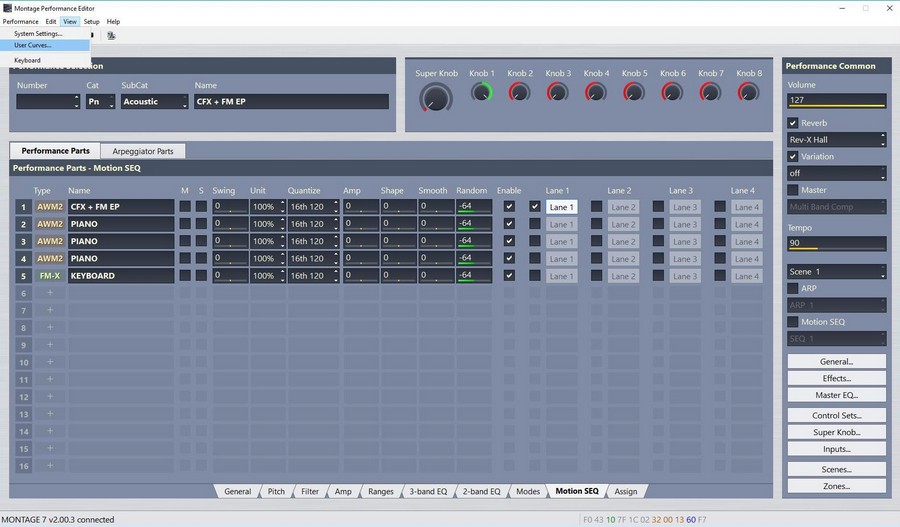900x527 pixels.
Task: Open the Master EQ dialog button
Action: click(836, 395)
